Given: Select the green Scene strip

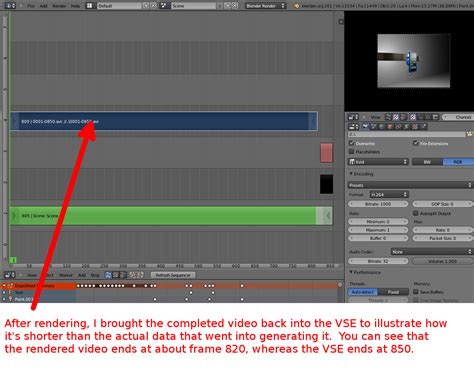Looking at the screenshot, I should point(171,216).
